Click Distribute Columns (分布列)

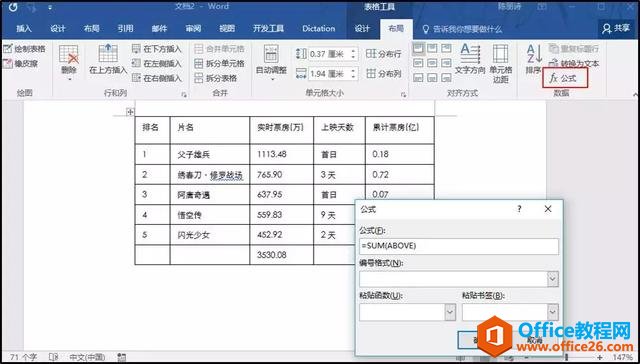[384, 74]
